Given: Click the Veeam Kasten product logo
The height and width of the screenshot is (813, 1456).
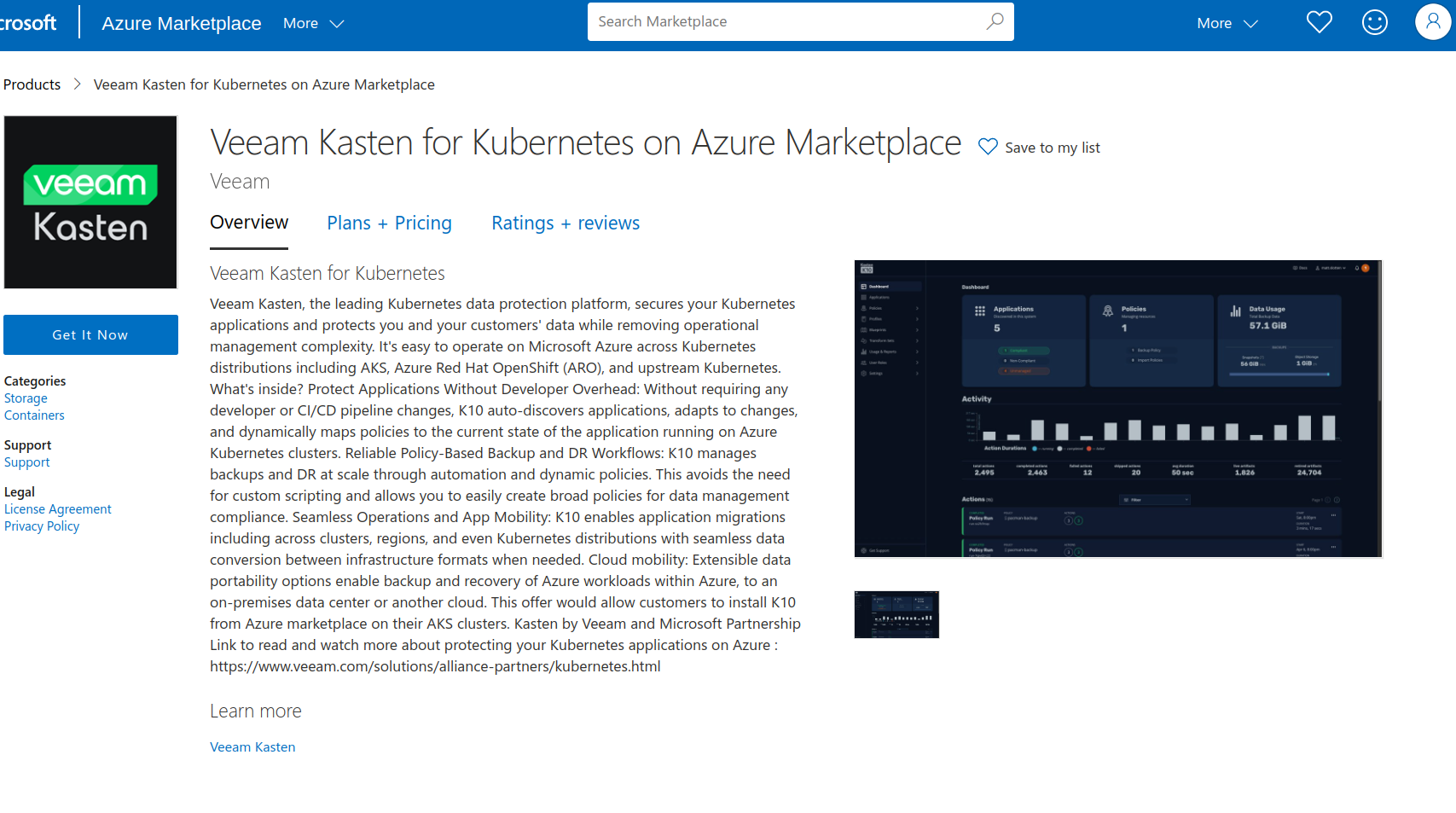Looking at the screenshot, I should tap(90, 202).
